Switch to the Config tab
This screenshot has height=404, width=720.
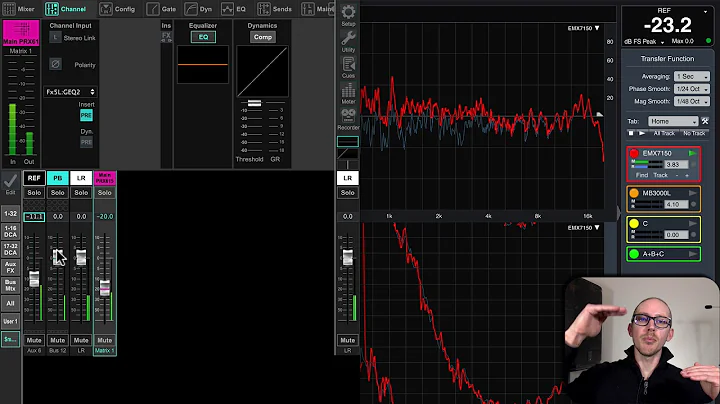[x=118, y=9]
